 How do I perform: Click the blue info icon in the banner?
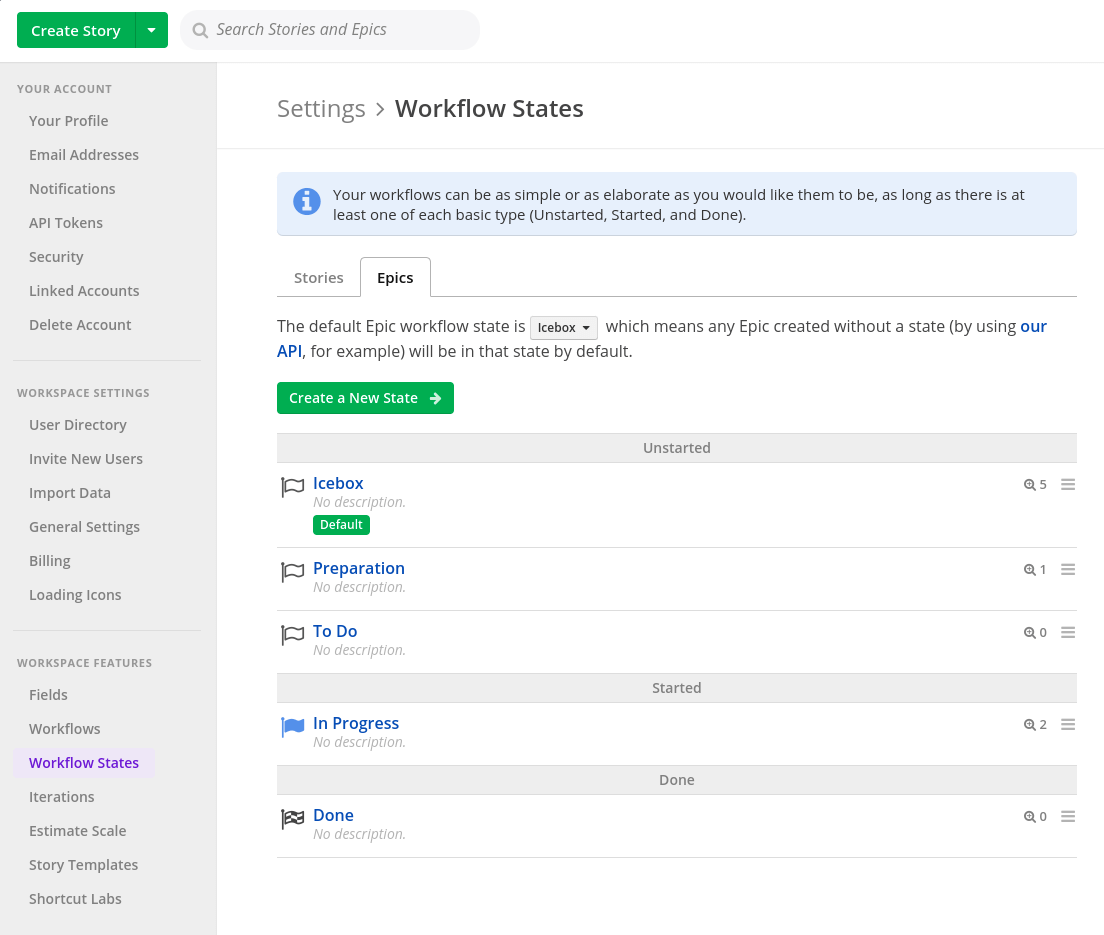tap(306, 201)
